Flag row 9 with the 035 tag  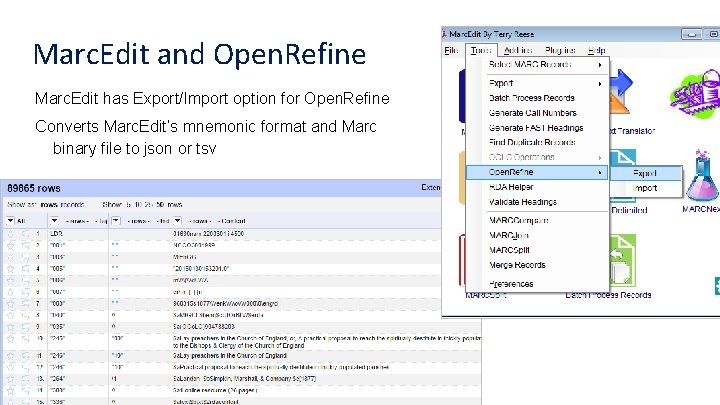click(x=25, y=326)
